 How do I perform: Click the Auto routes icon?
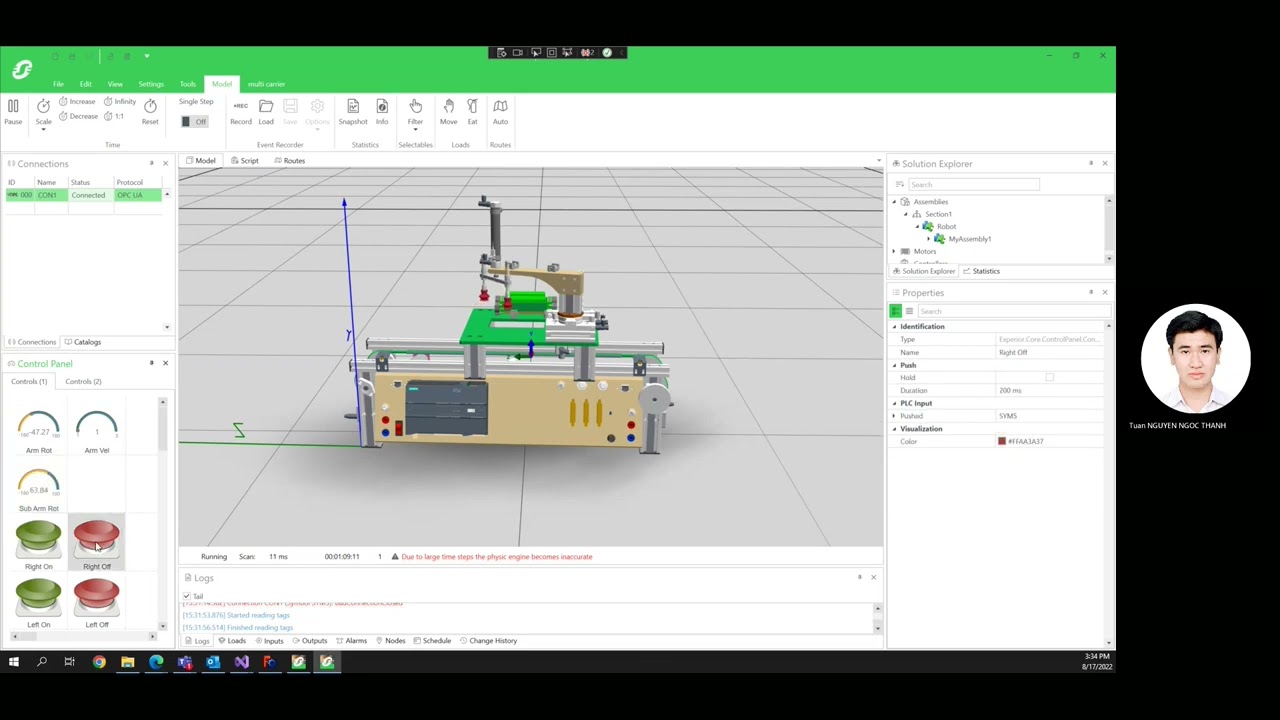tap(500, 111)
